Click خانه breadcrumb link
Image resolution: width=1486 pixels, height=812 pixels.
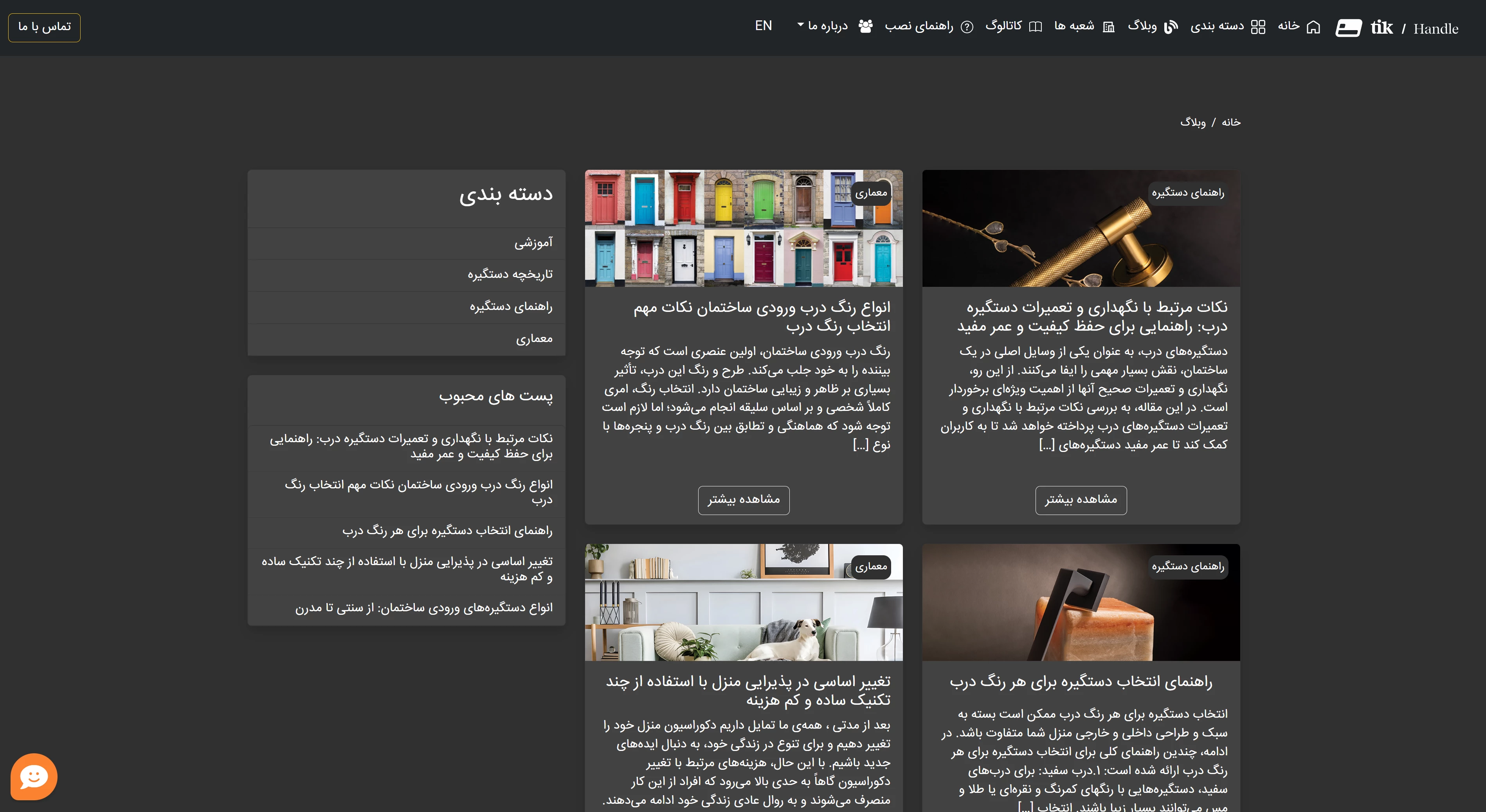[x=1231, y=122]
